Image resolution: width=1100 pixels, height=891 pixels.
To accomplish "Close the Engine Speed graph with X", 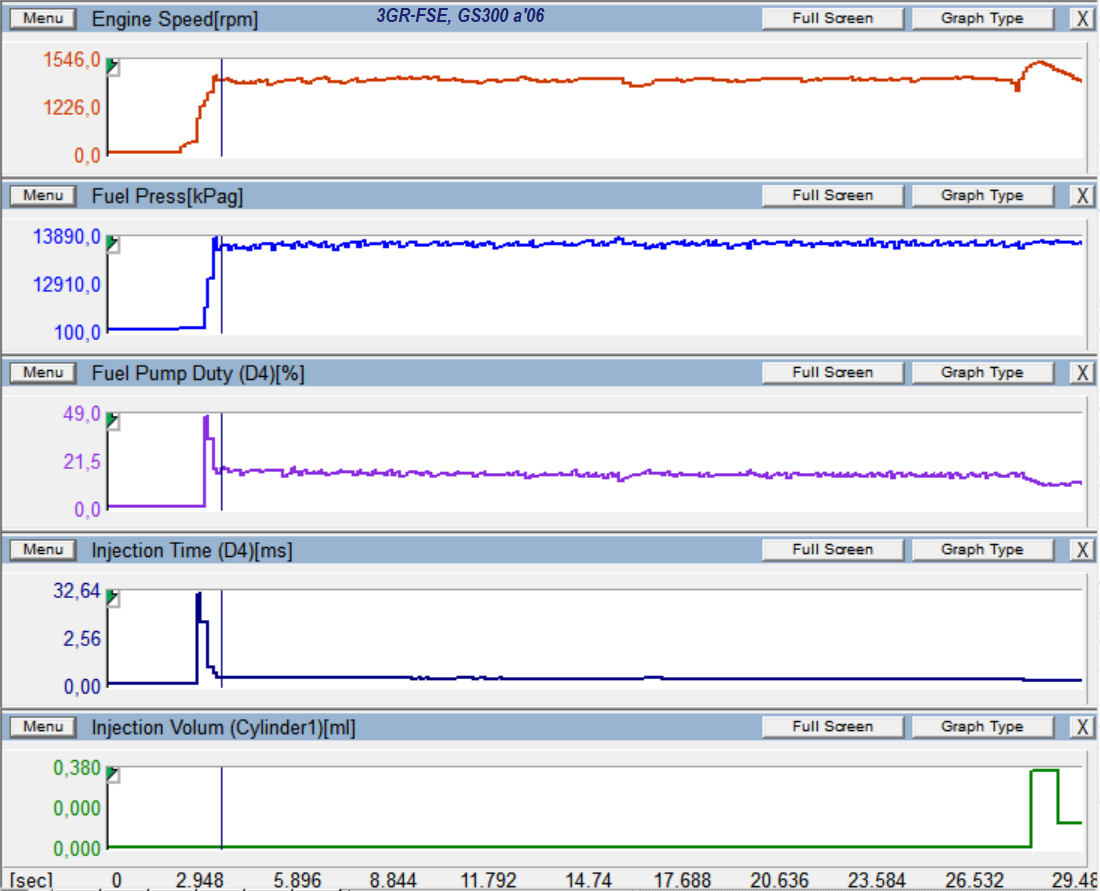I will [x=1082, y=19].
